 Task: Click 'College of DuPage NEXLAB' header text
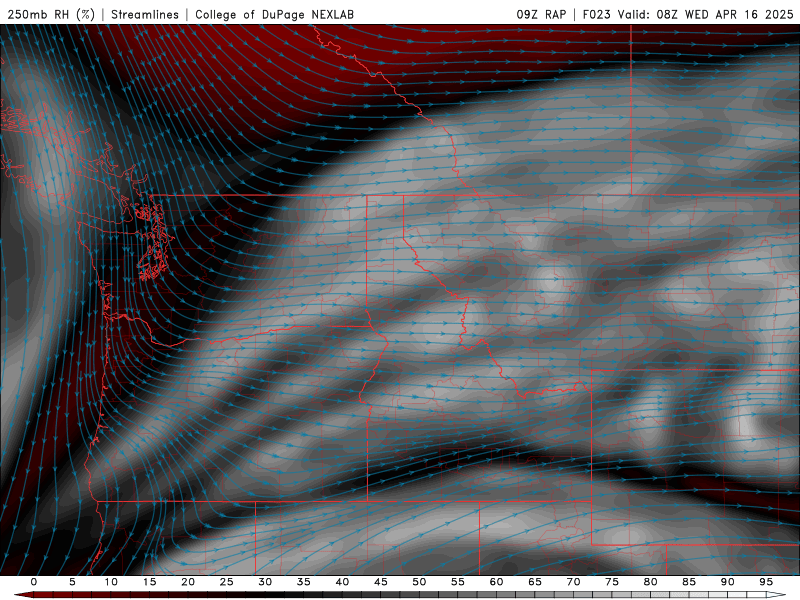coord(274,14)
